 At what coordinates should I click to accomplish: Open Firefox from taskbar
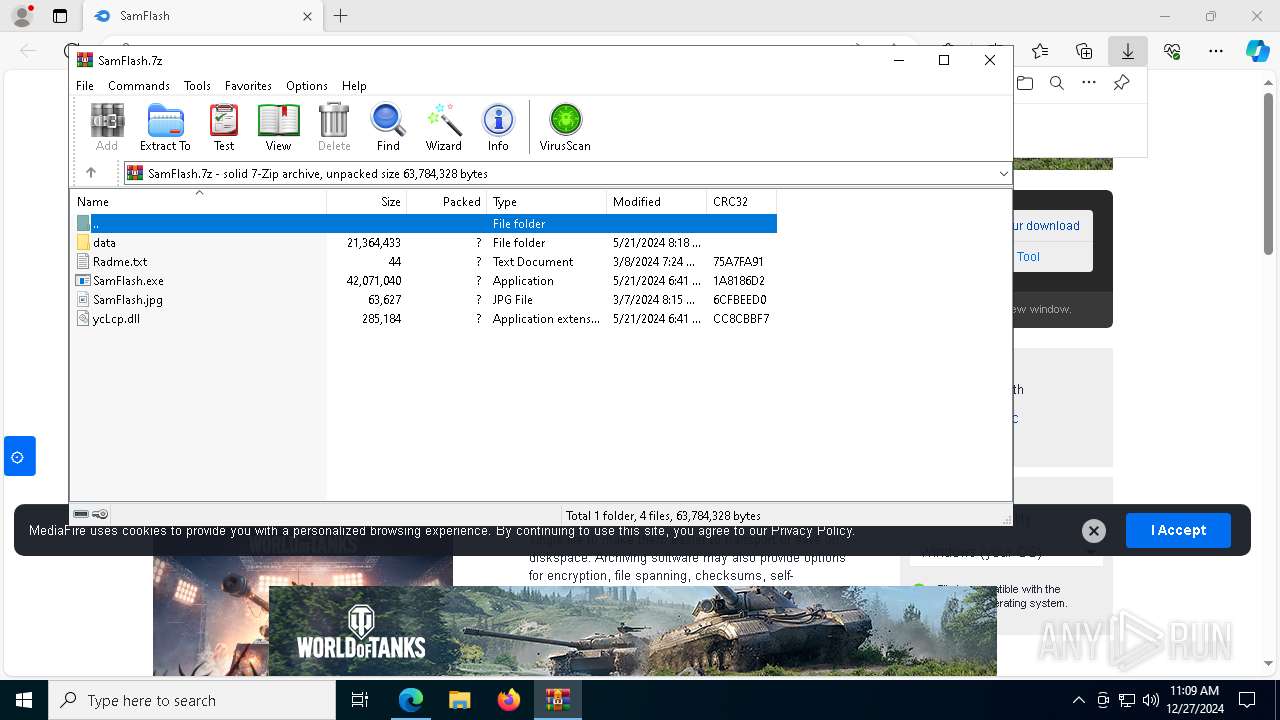[x=509, y=700]
